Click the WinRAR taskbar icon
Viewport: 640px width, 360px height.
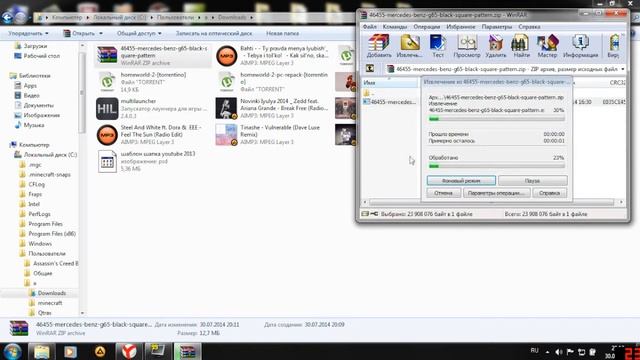188,351
